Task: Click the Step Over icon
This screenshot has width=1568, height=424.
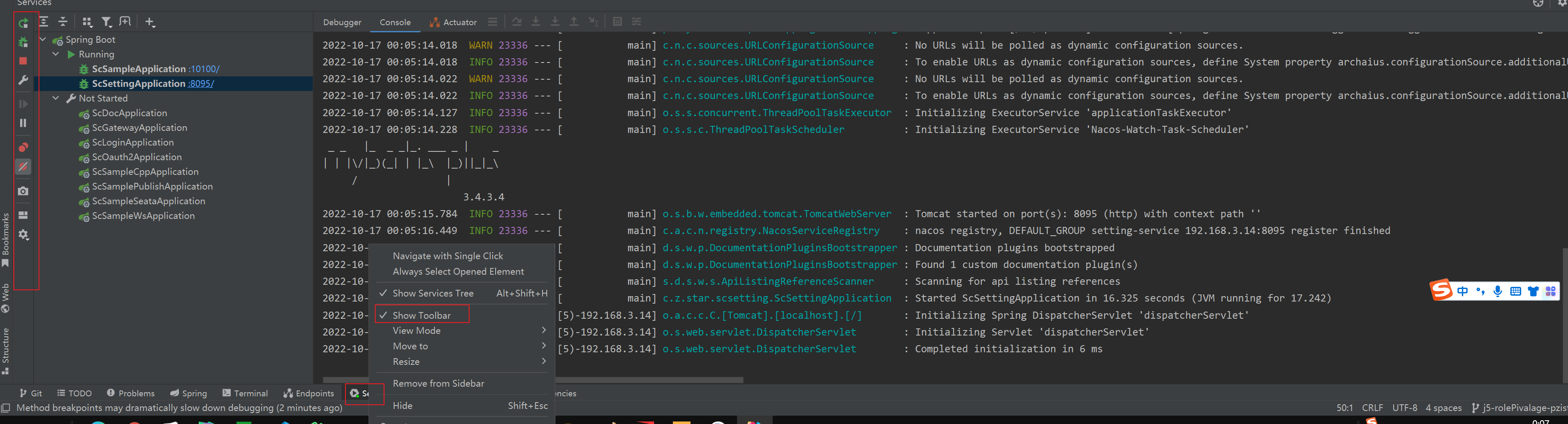Action: pyautogui.click(x=517, y=22)
